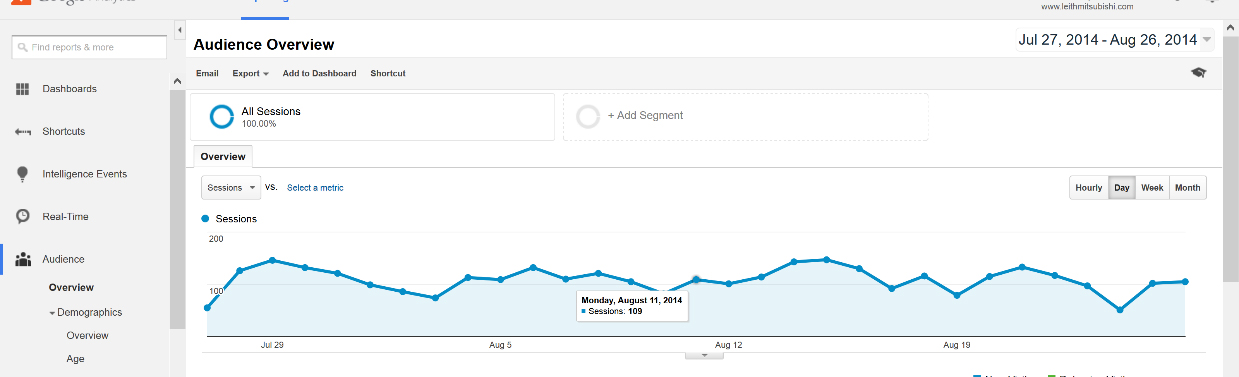This screenshot has width=1239, height=377.
Task: Switch graph to Week view
Action: (x=1152, y=188)
